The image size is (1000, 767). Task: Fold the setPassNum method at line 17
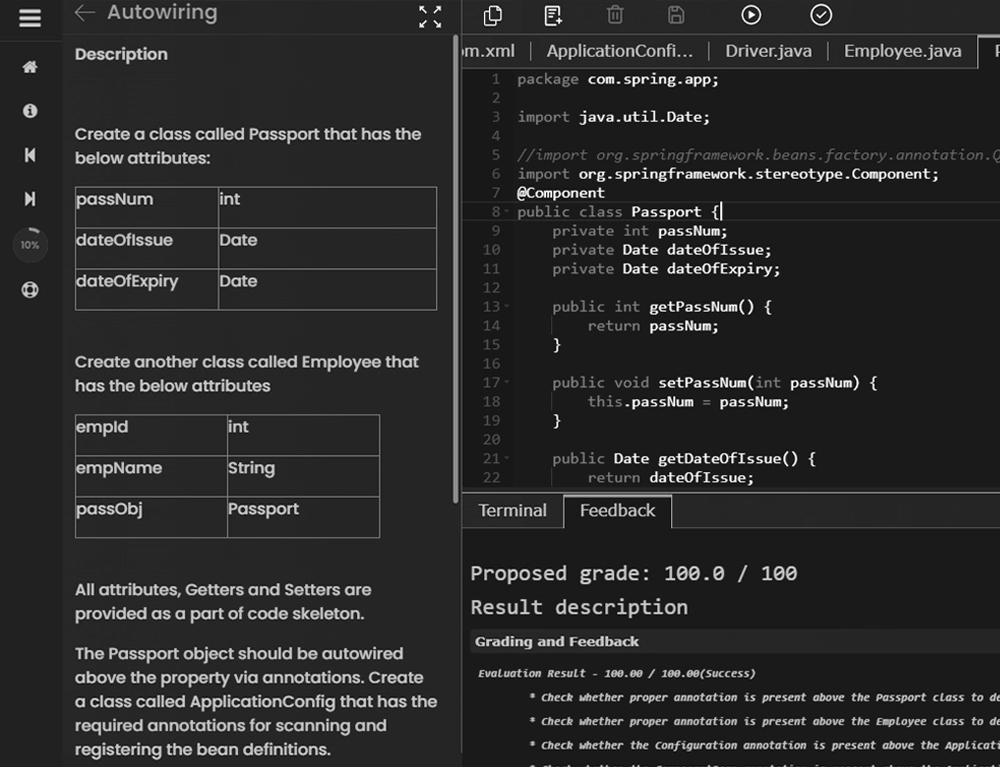pyautogui.click(x=508, y=383)
